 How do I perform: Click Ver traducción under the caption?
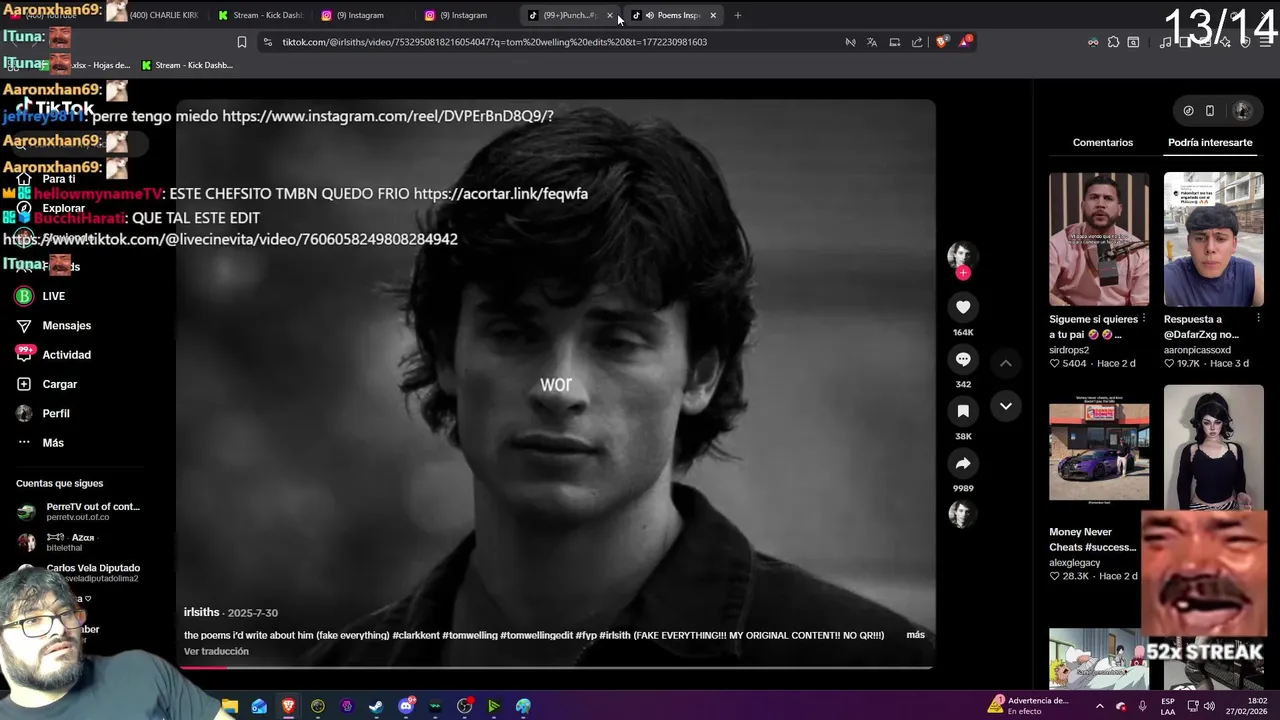(x=216, y=651)
